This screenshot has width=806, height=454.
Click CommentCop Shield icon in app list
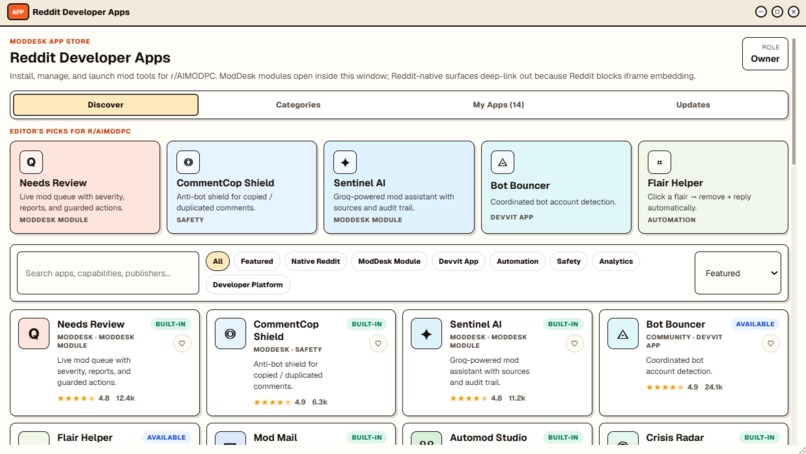pyautogui.click(x=230, y=334)
